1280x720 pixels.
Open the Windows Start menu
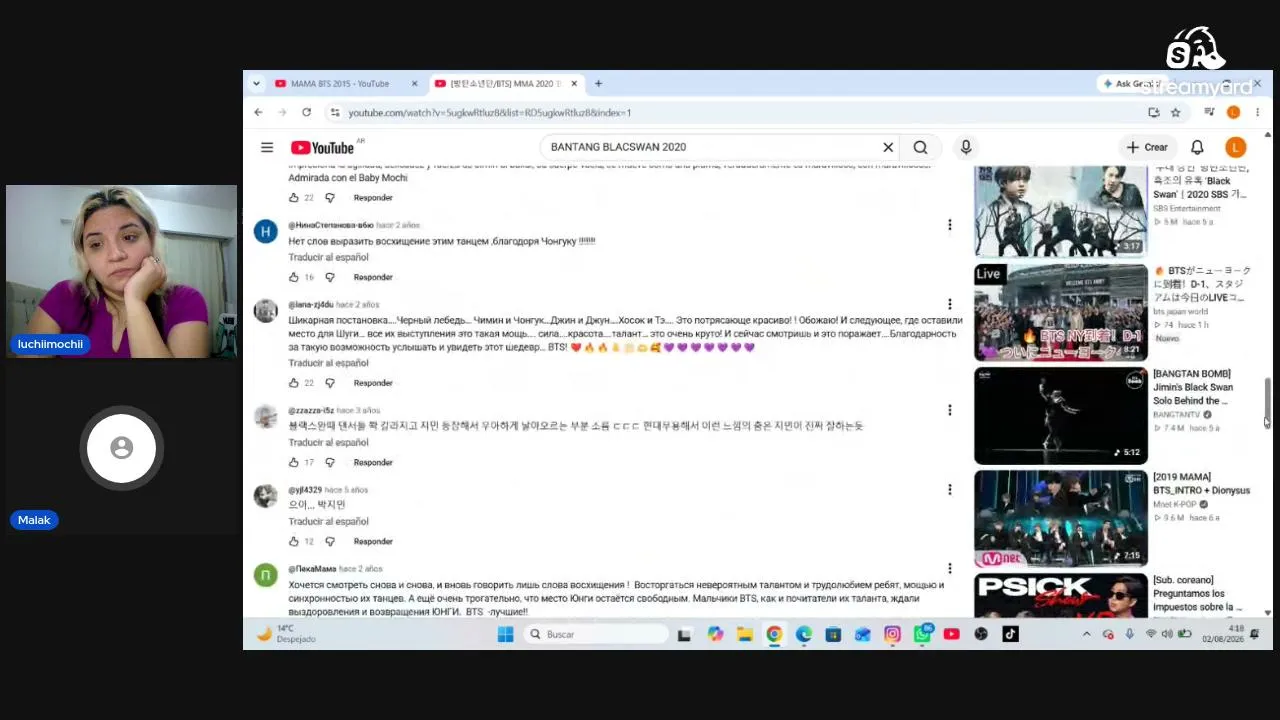[505, 634]
